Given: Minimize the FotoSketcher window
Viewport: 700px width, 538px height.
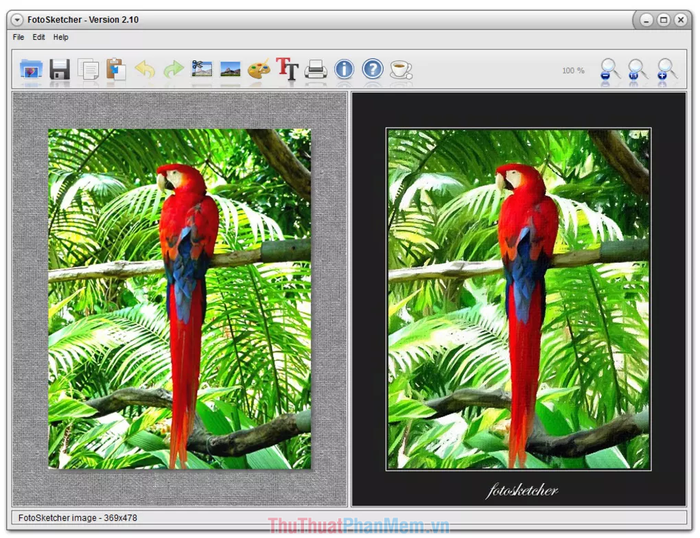Looking at the screenshot, I should pyautogui.click(x=646, y=20).
